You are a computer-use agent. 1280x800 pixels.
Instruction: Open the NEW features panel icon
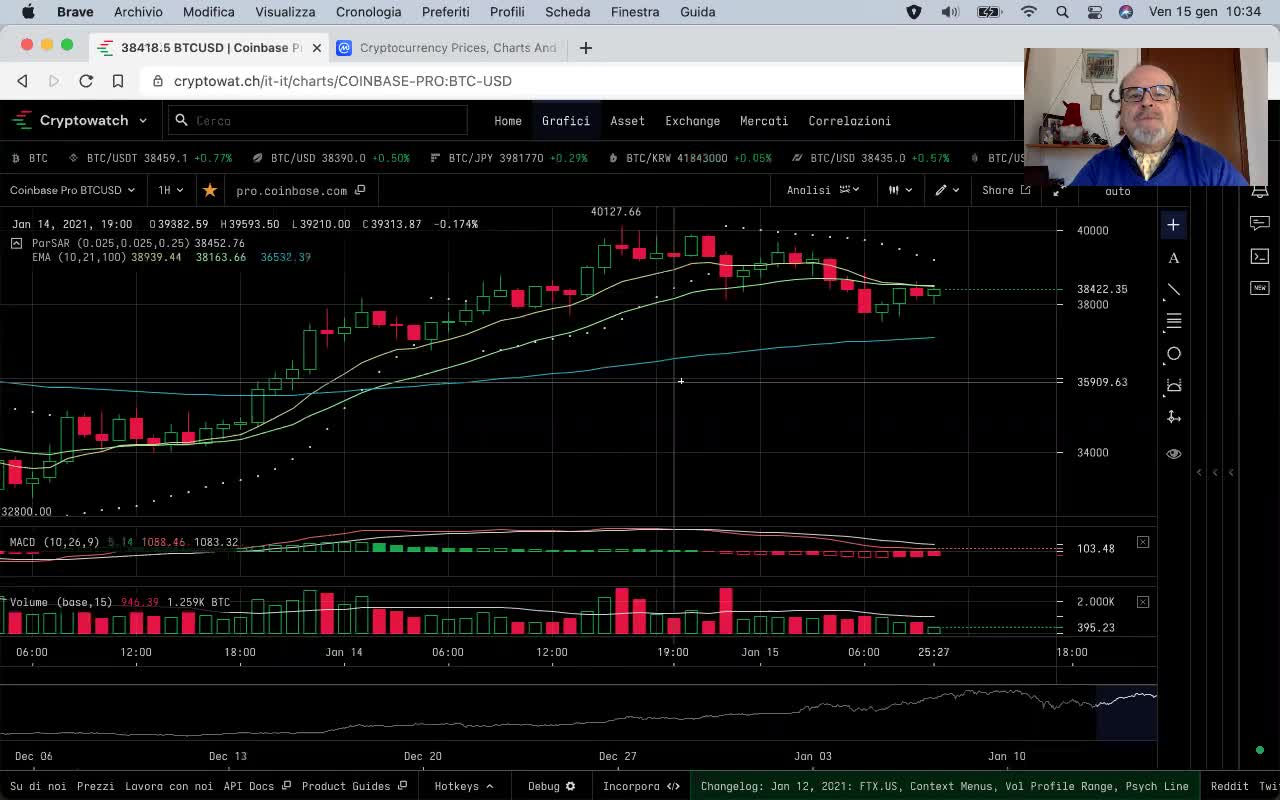[1259, 288]
